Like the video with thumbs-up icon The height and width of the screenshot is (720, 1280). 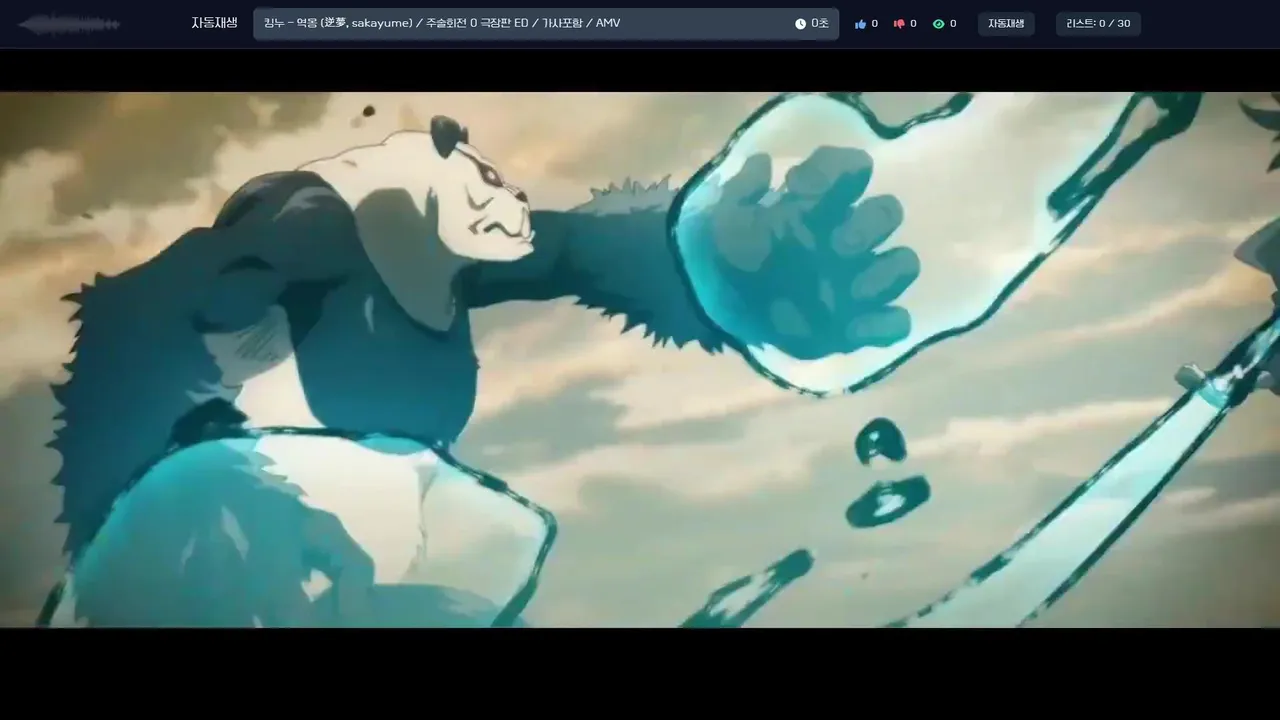pyautogui.click(x=860, y=24)
